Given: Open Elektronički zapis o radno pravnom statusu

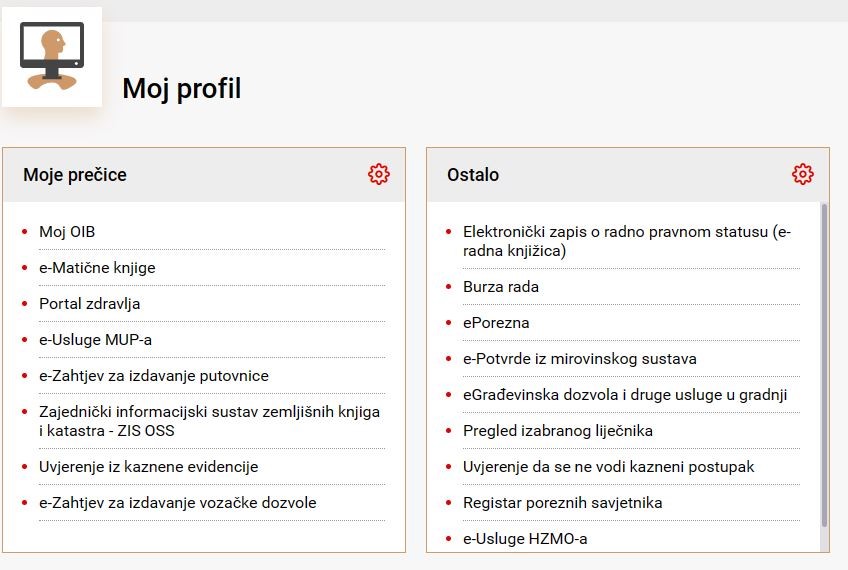Looking at the screenshot, I should [627, 241].
